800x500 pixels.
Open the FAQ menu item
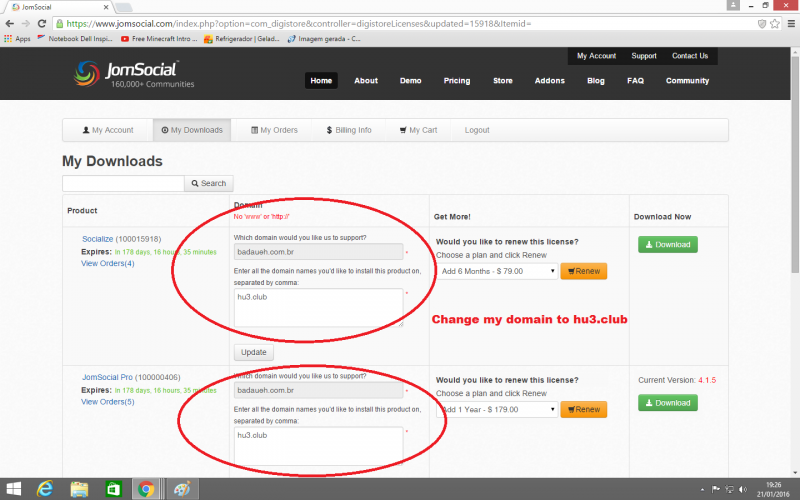(635, 81)
